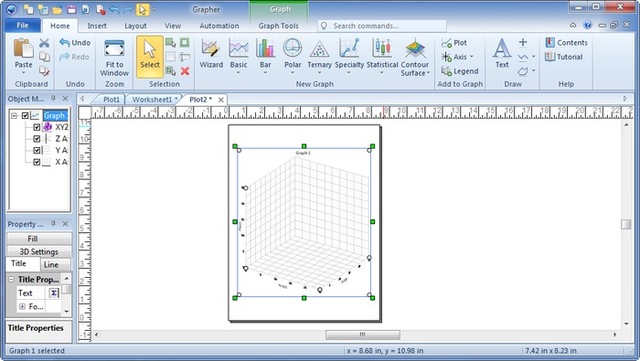Close the Plot2 document tab
Screen dimensions: 640x361
(x=221, y=100)
